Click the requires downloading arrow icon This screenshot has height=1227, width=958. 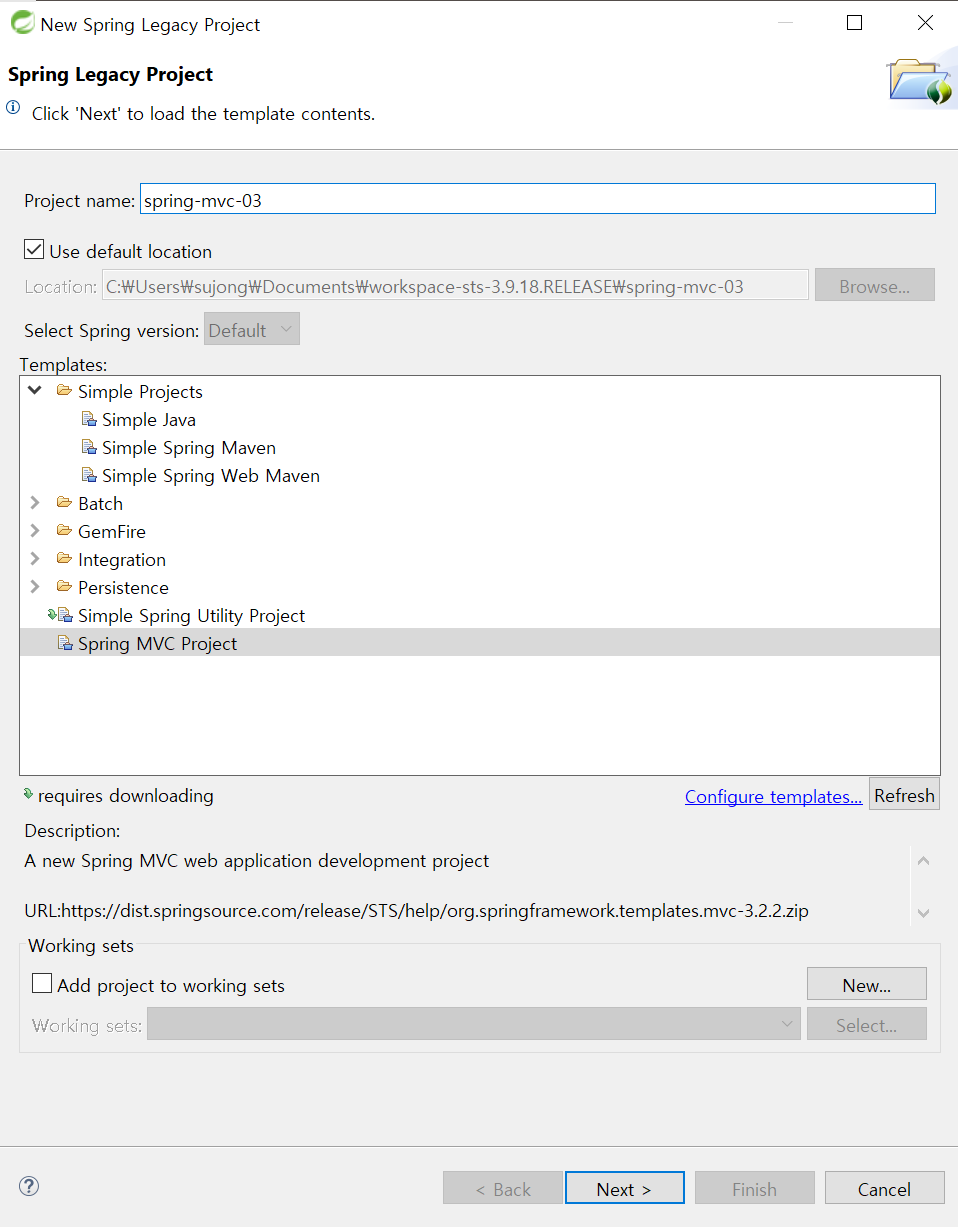[29, 795]
